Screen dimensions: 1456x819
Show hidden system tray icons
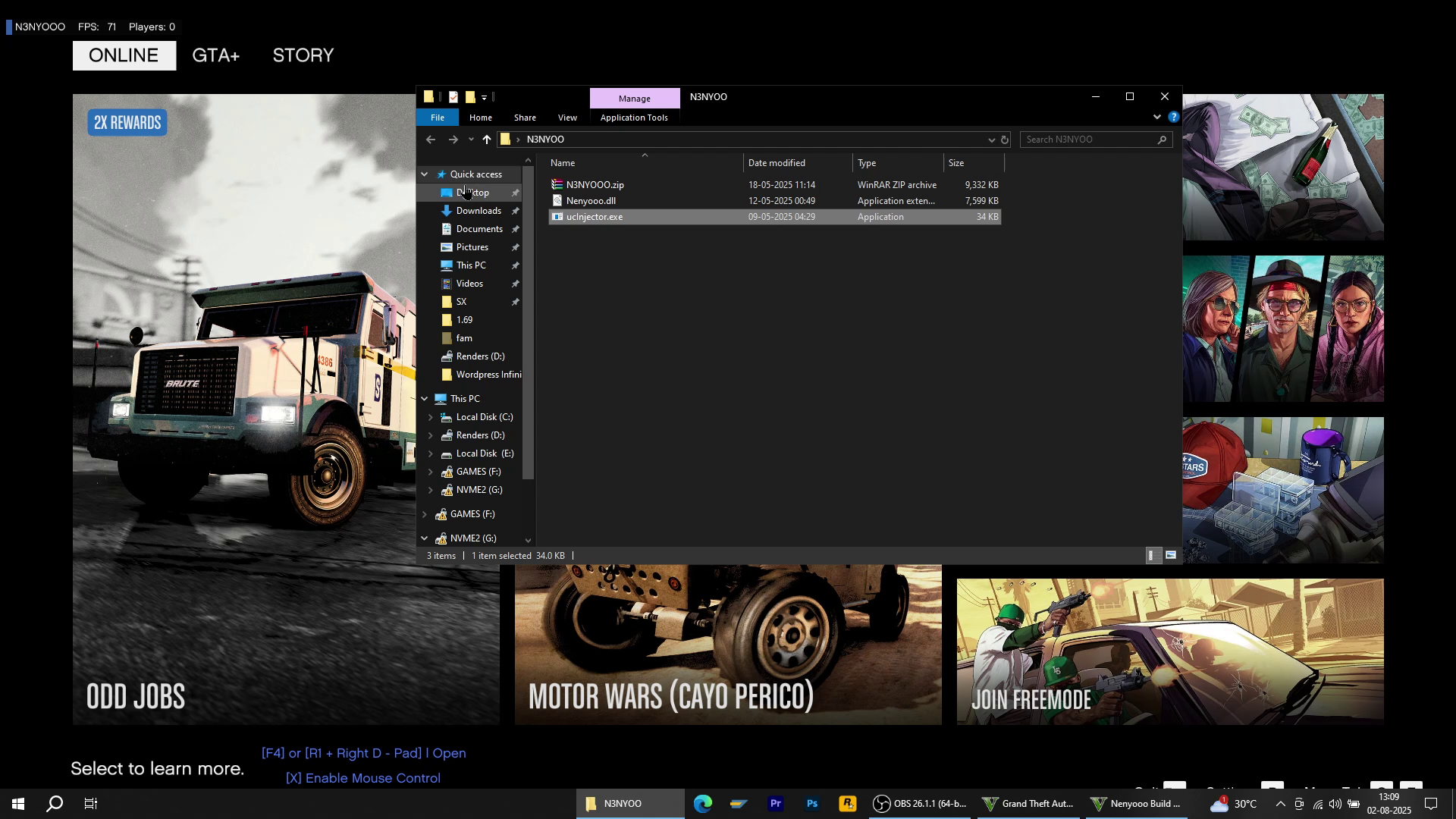[x=1281, y=804]
